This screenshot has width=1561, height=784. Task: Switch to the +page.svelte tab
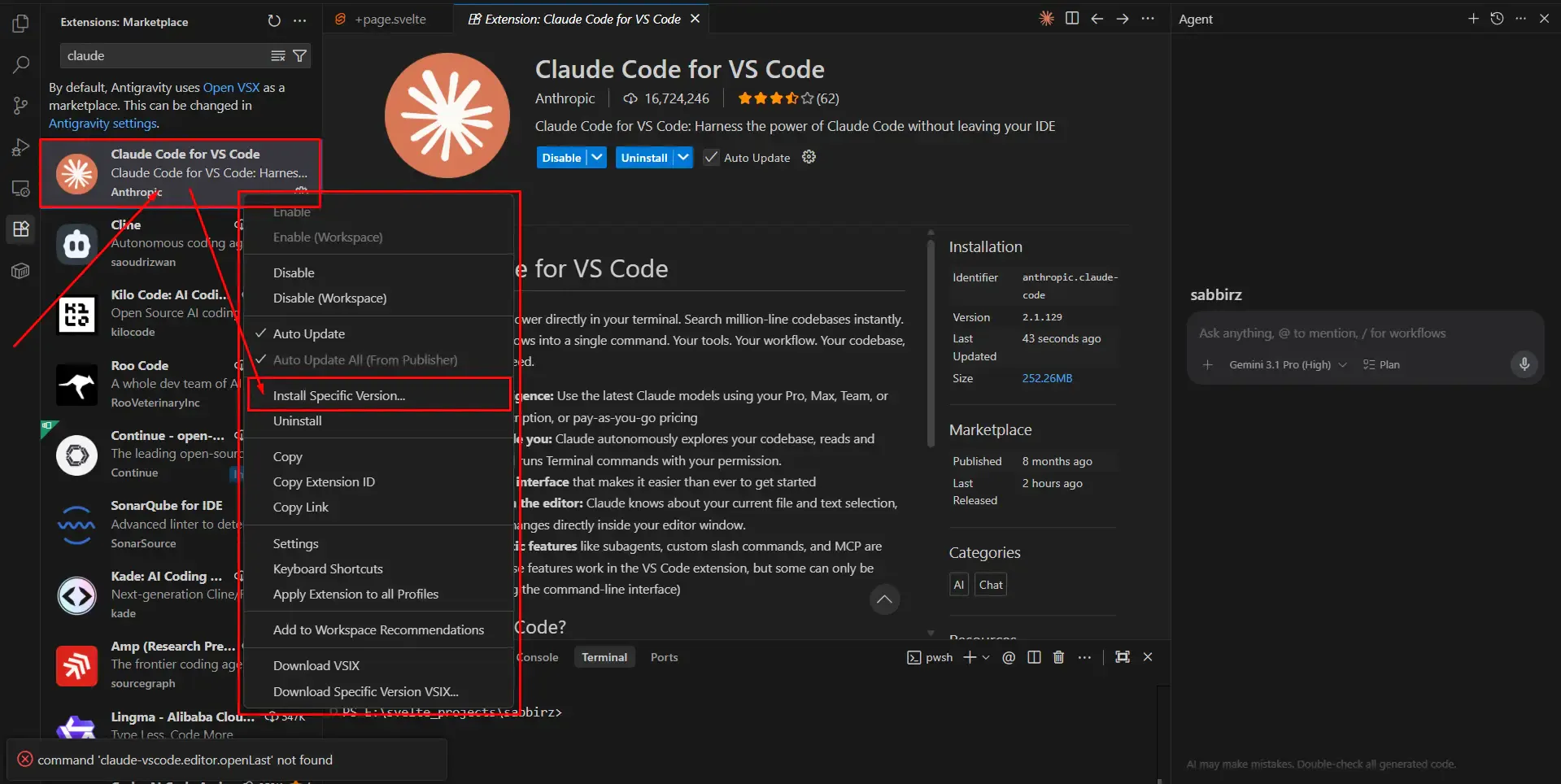(x=388, y=19)
